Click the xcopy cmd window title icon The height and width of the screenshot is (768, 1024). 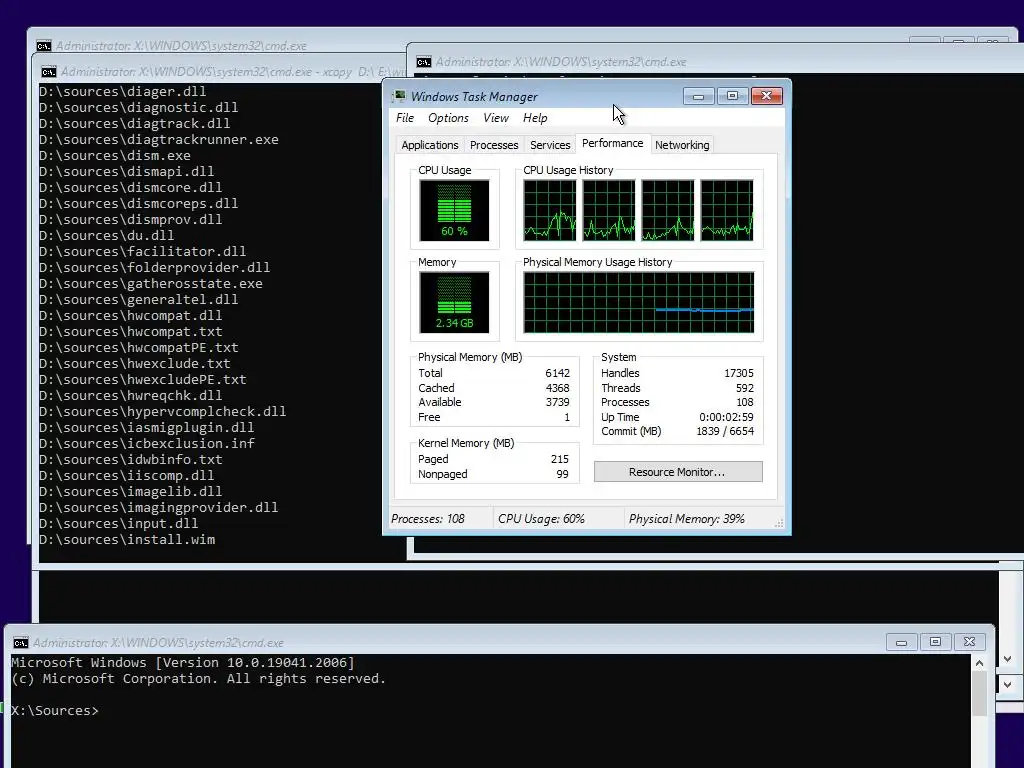48,72
